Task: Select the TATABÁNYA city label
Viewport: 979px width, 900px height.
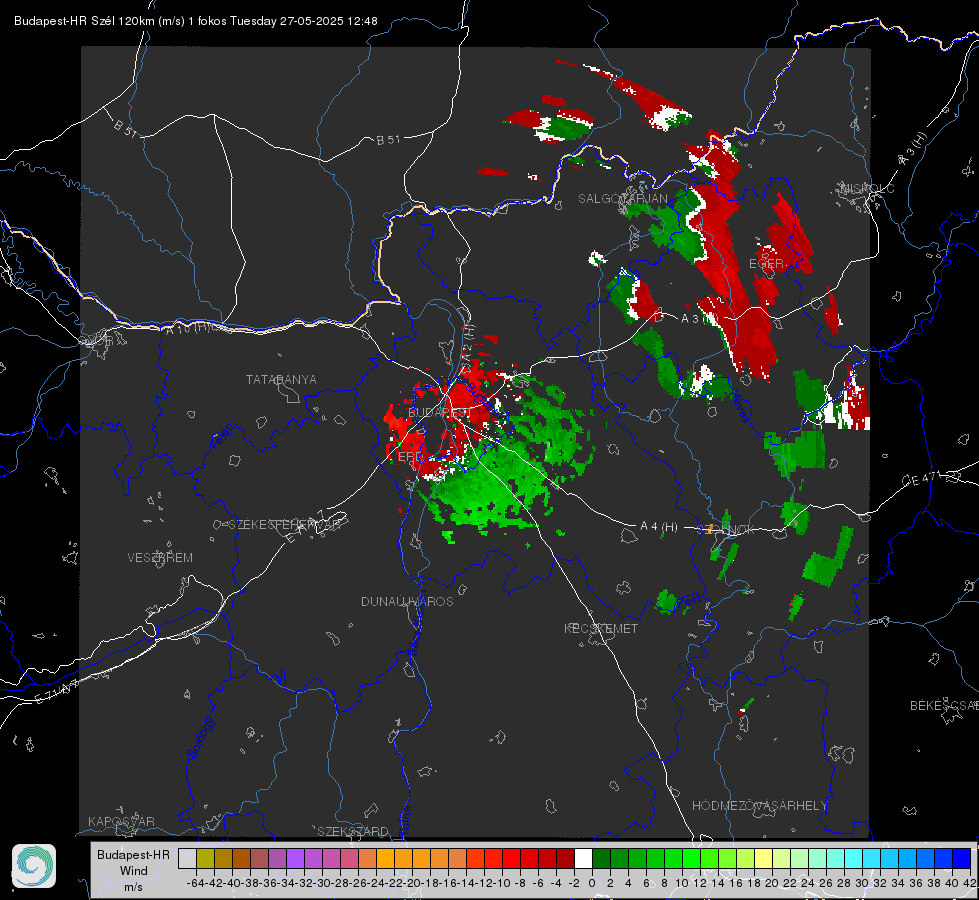Action: click(281, 380)
